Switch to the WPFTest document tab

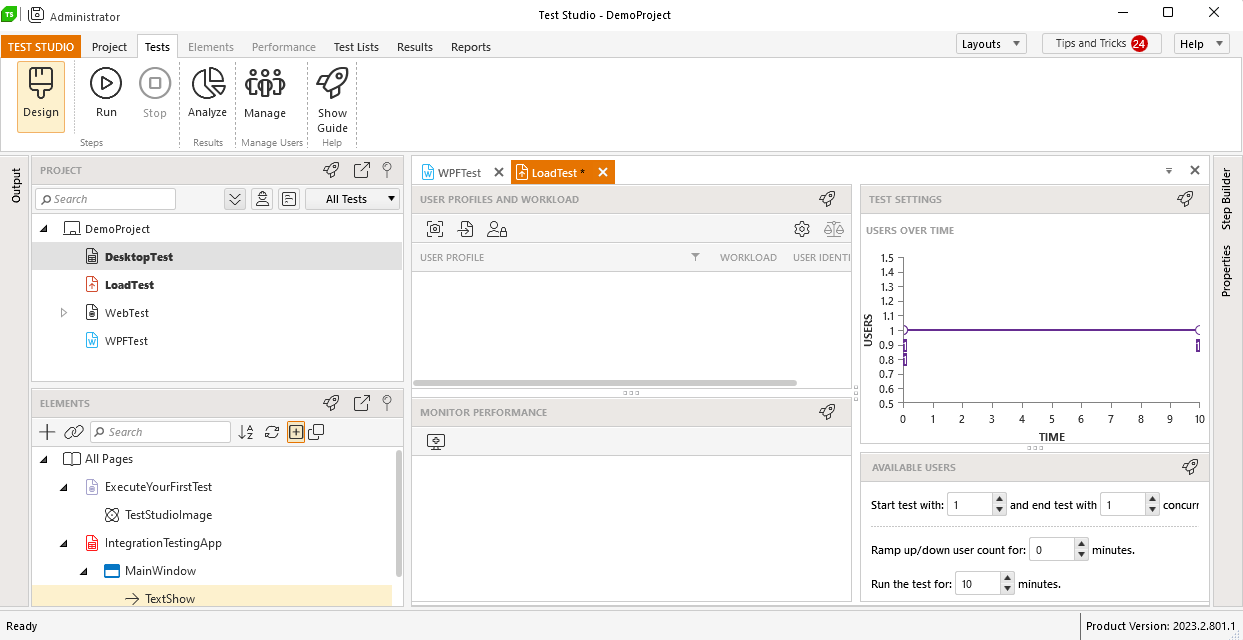tap(459, 173)
